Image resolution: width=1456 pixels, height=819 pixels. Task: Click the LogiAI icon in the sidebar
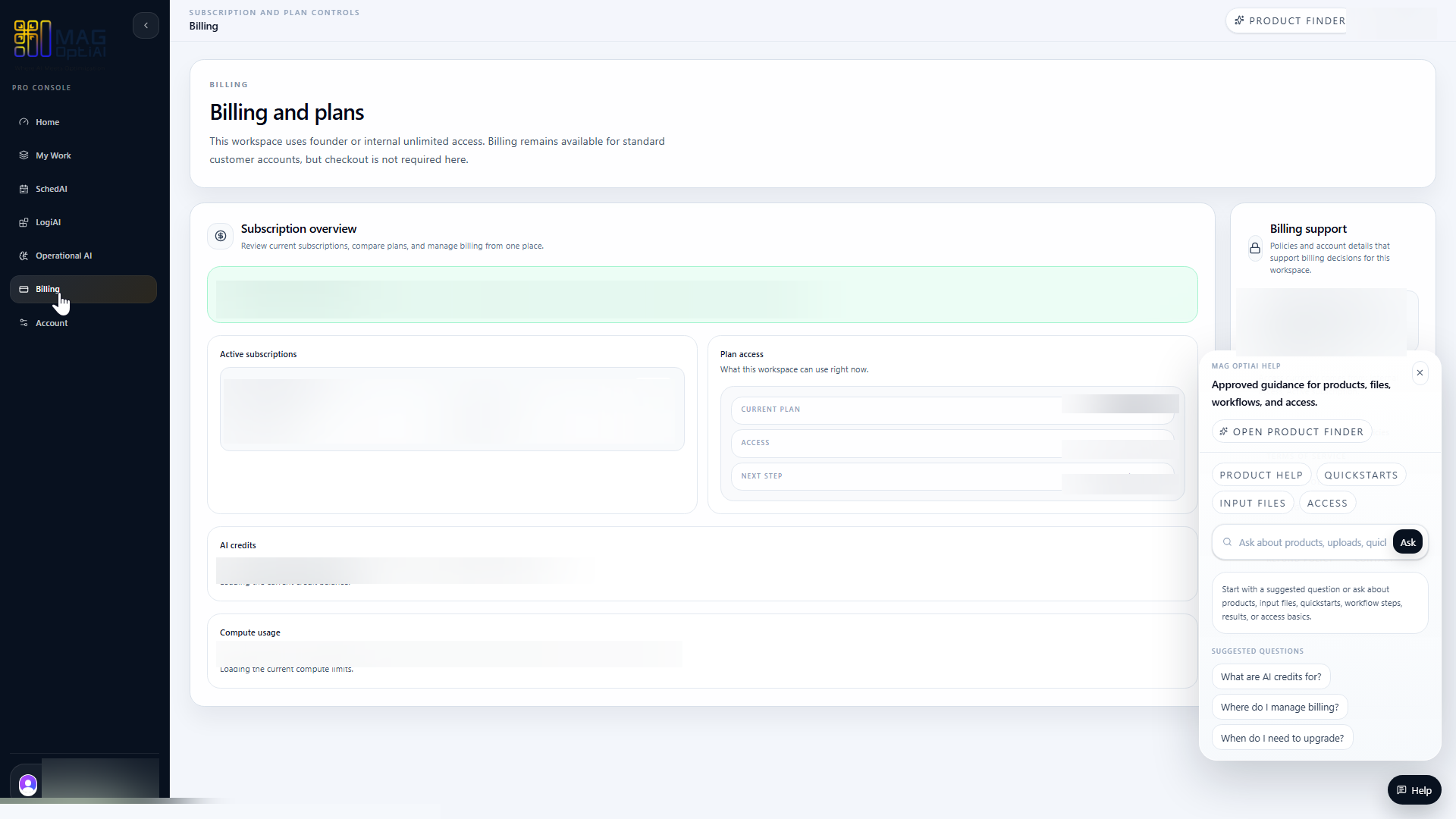(x=24, y=222)
